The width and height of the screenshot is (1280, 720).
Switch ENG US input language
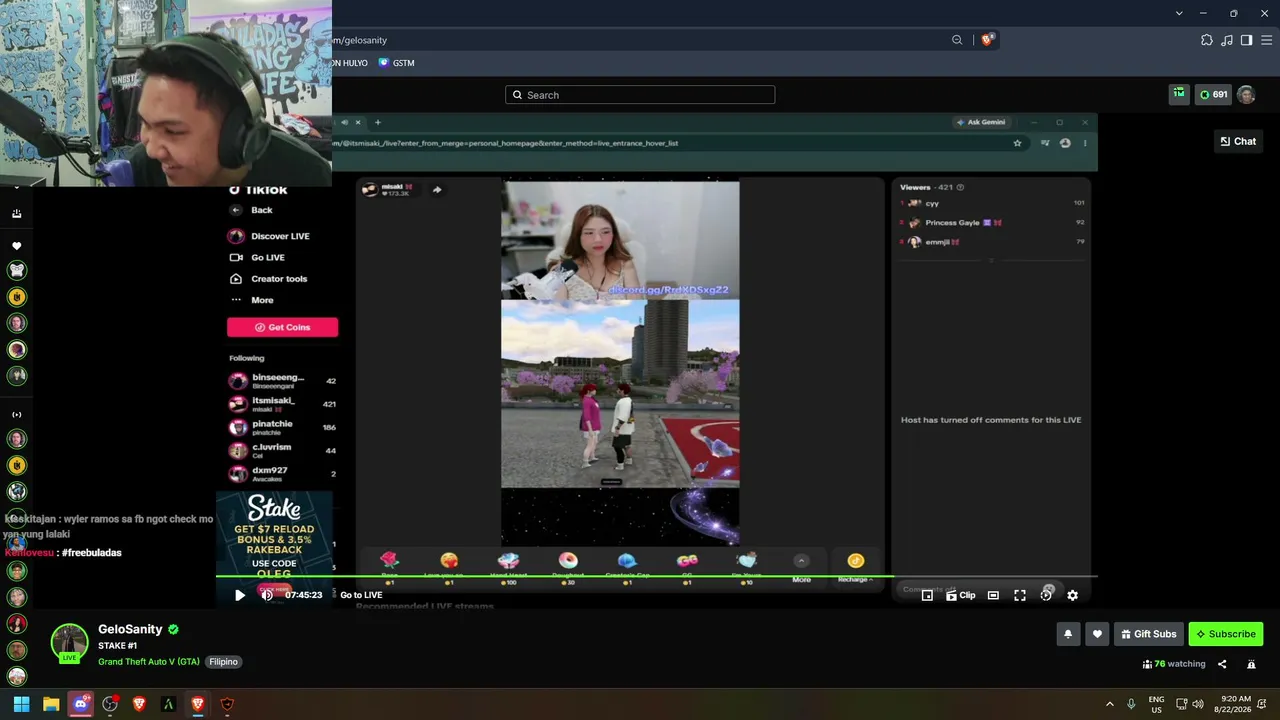click(x=1156, y=704)
